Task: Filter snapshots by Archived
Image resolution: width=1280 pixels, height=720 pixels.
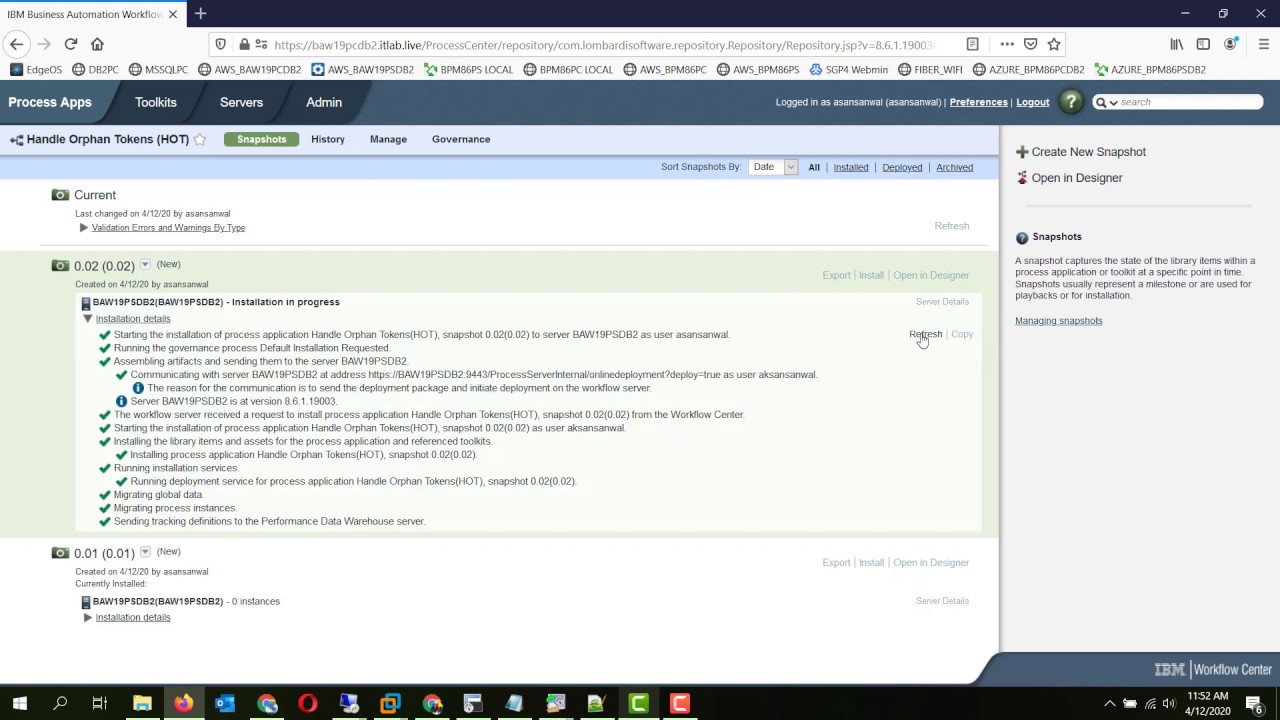Action: [x=954, y=167]
